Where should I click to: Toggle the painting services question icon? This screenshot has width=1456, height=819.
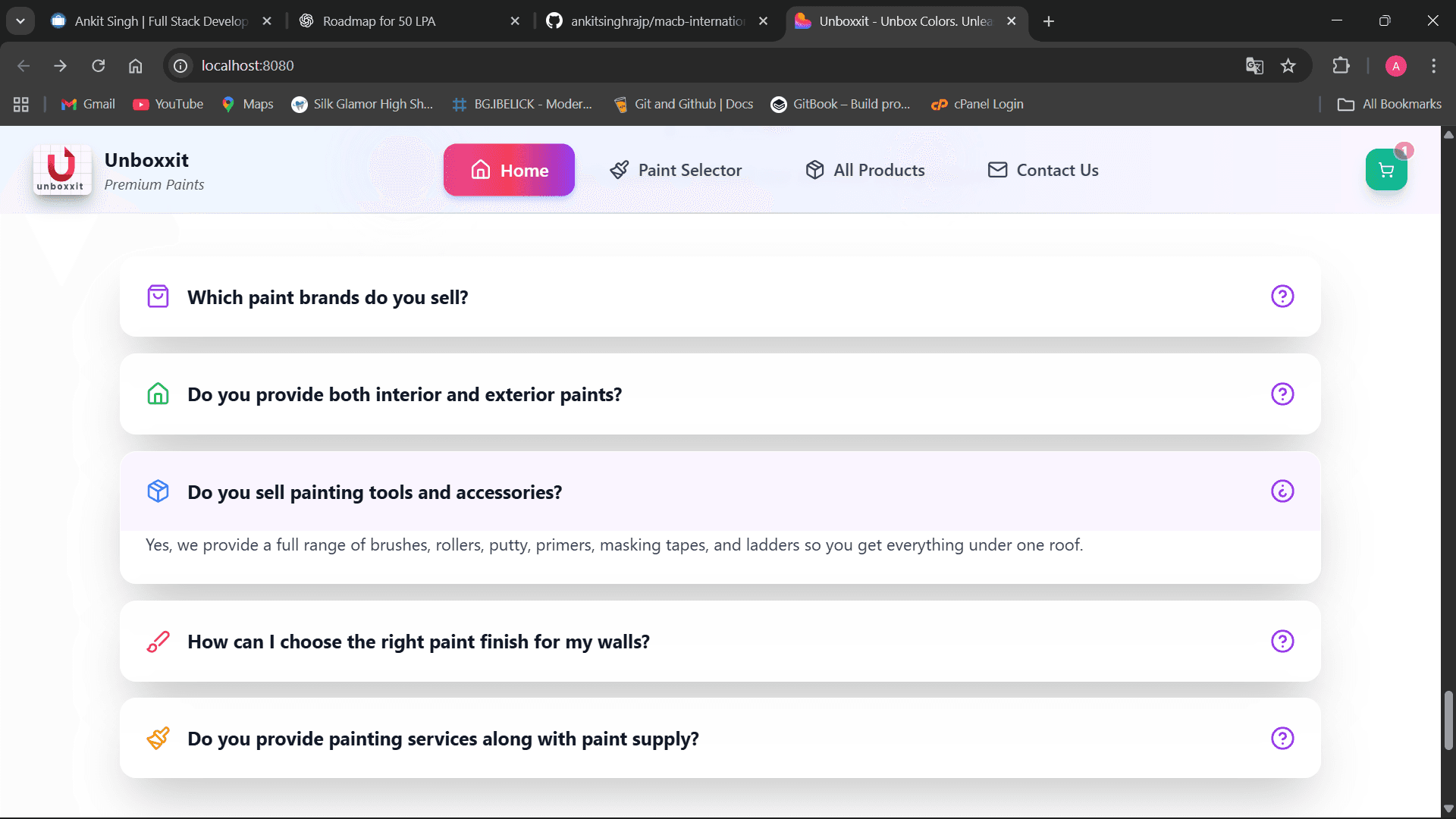(x=1282, y=739)
